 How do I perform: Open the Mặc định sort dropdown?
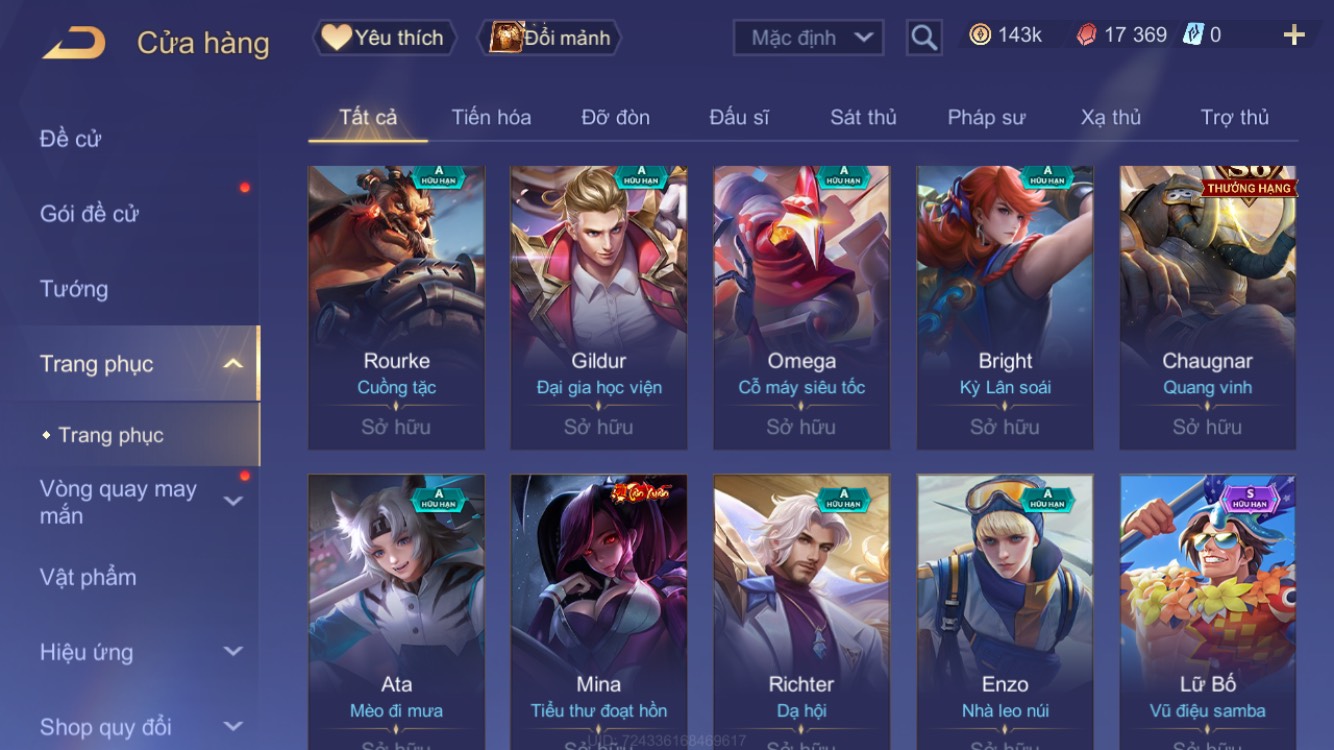point(808,38)
